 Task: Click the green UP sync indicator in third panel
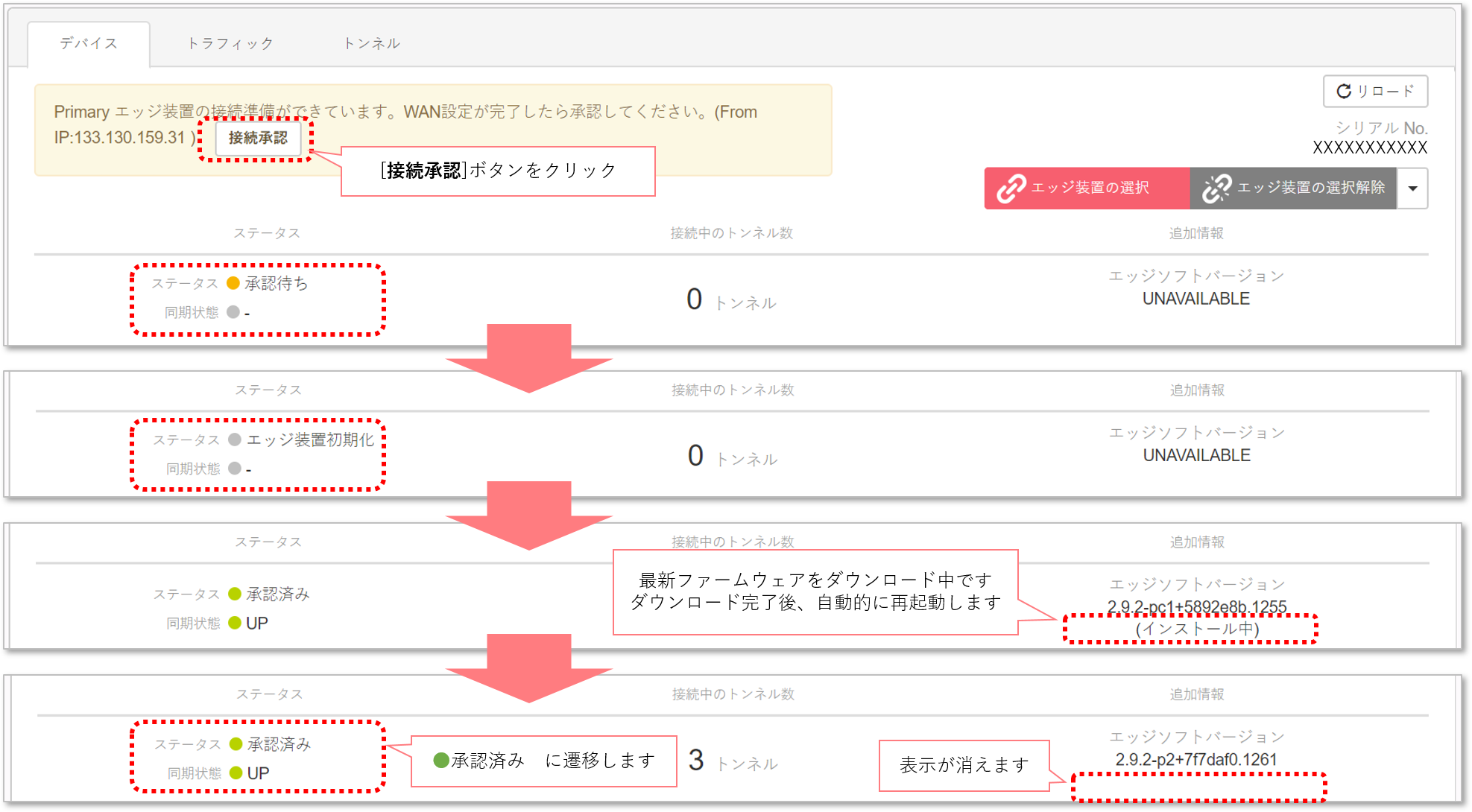click(235, 623)
